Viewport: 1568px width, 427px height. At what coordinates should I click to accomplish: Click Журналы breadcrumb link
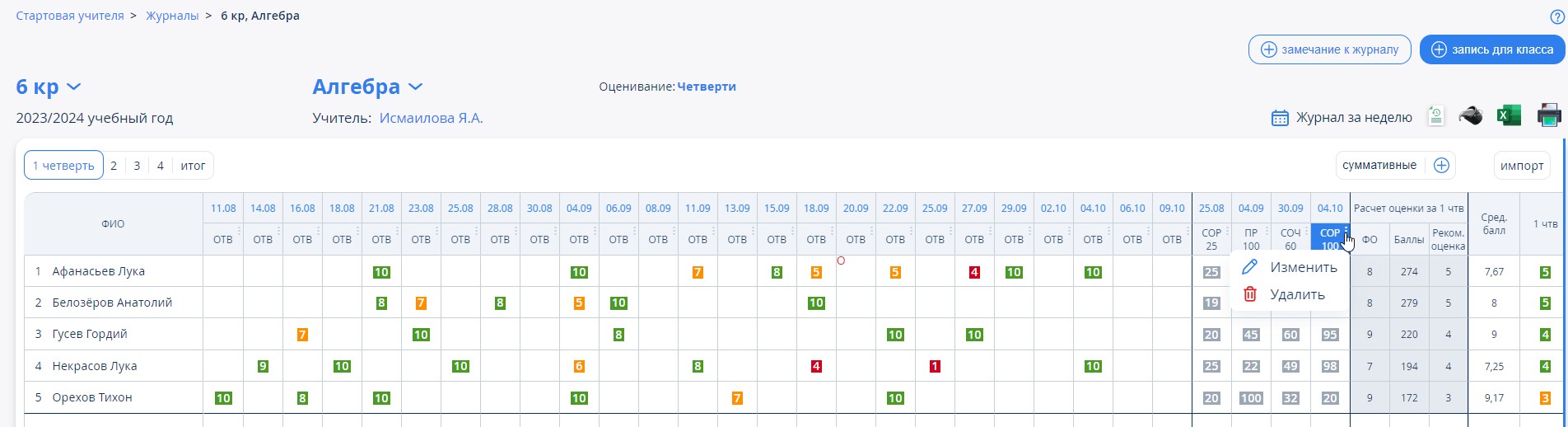[172, 16]
